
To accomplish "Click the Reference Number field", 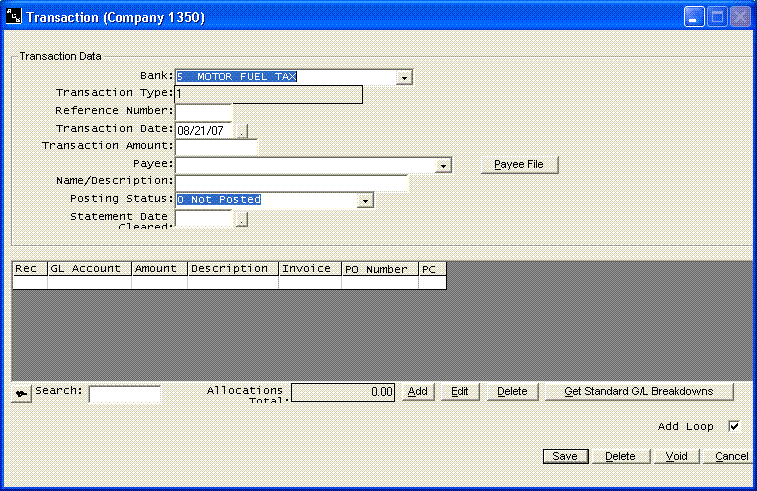I will [x=204, y=111].
